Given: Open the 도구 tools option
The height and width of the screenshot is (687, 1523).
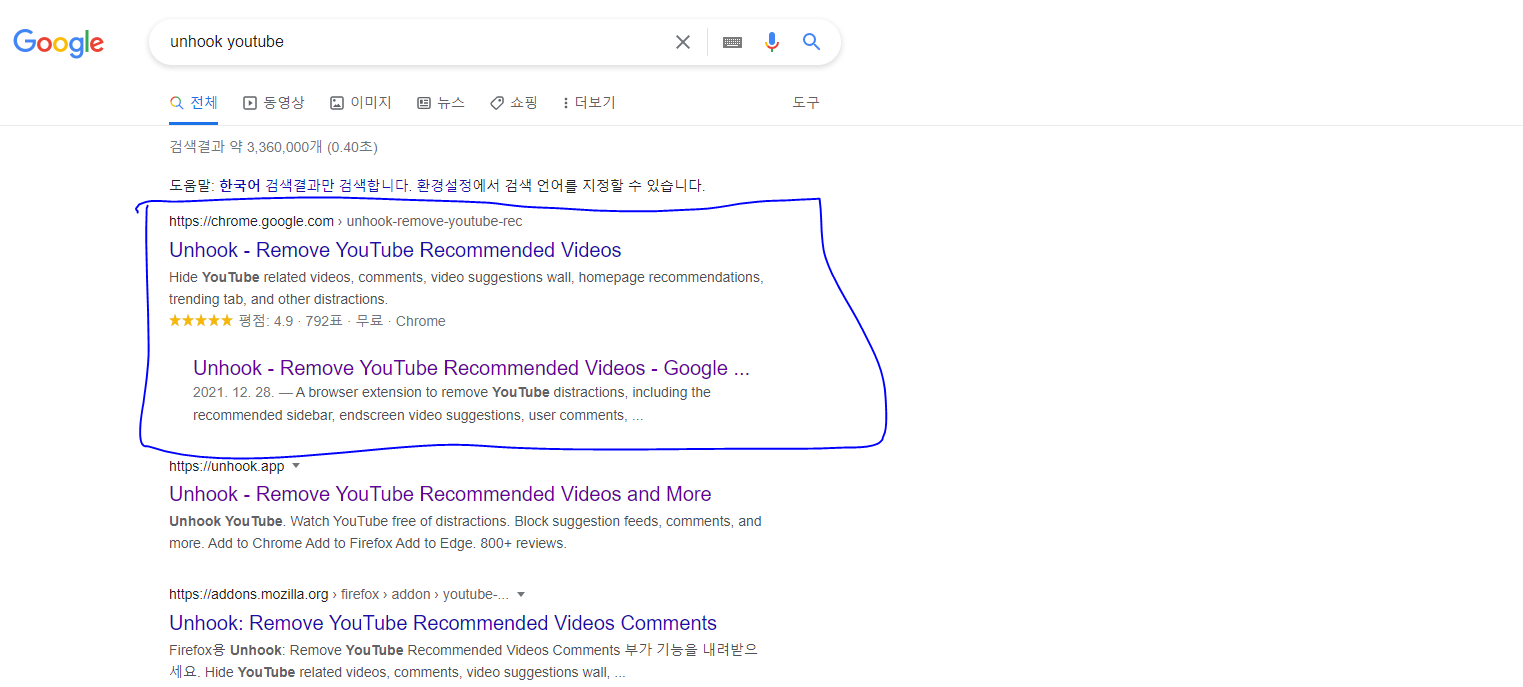Looking at the screenshot, I should (x=806, y=103).
